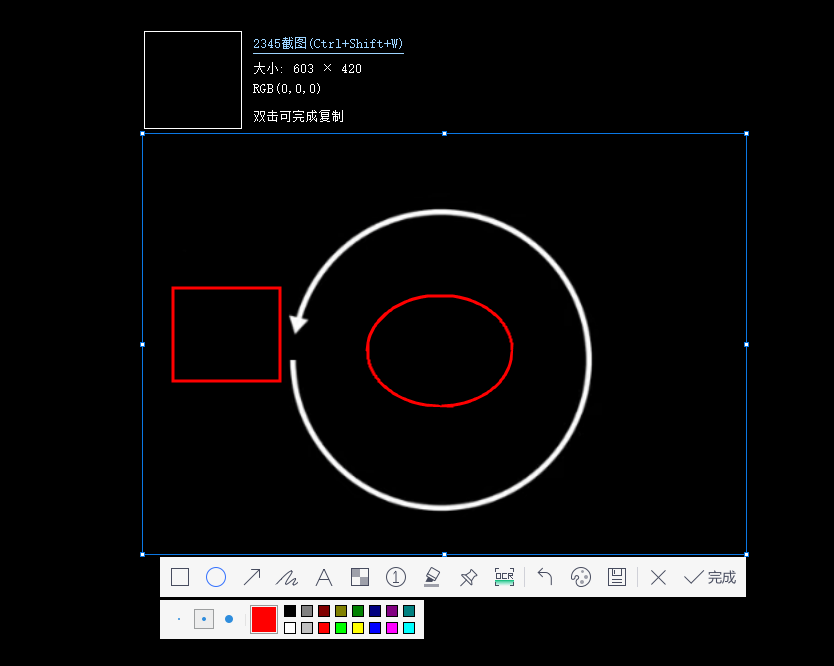Select the mosaic blur tool

360,577
